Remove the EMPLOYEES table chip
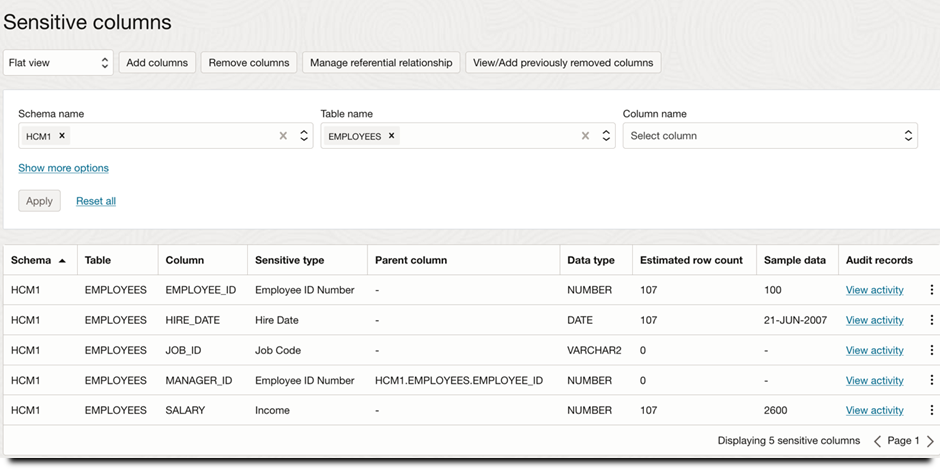 coord(391,136)
